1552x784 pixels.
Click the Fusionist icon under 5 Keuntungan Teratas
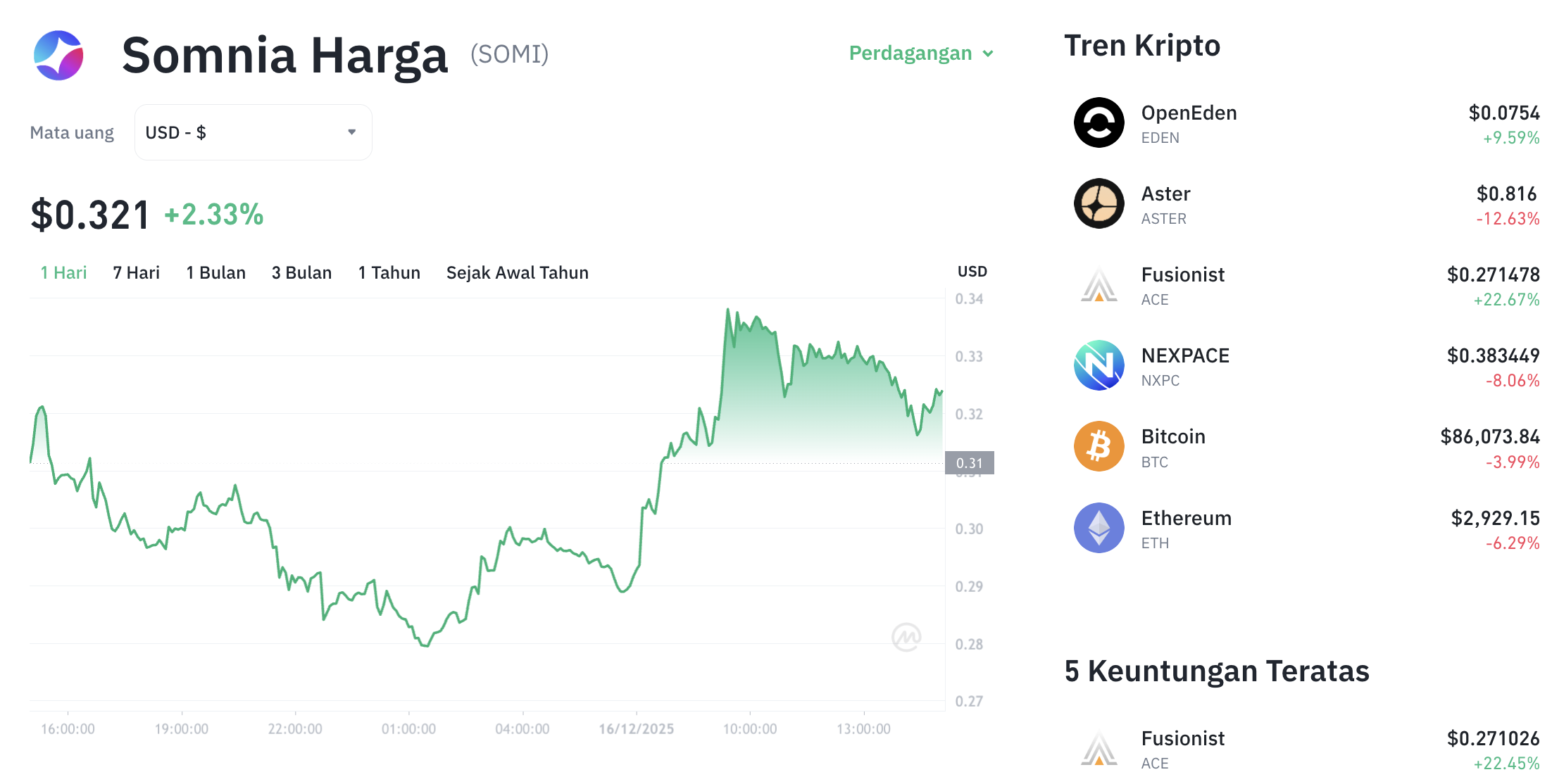pyautogui.click(x=1099, y=748)
